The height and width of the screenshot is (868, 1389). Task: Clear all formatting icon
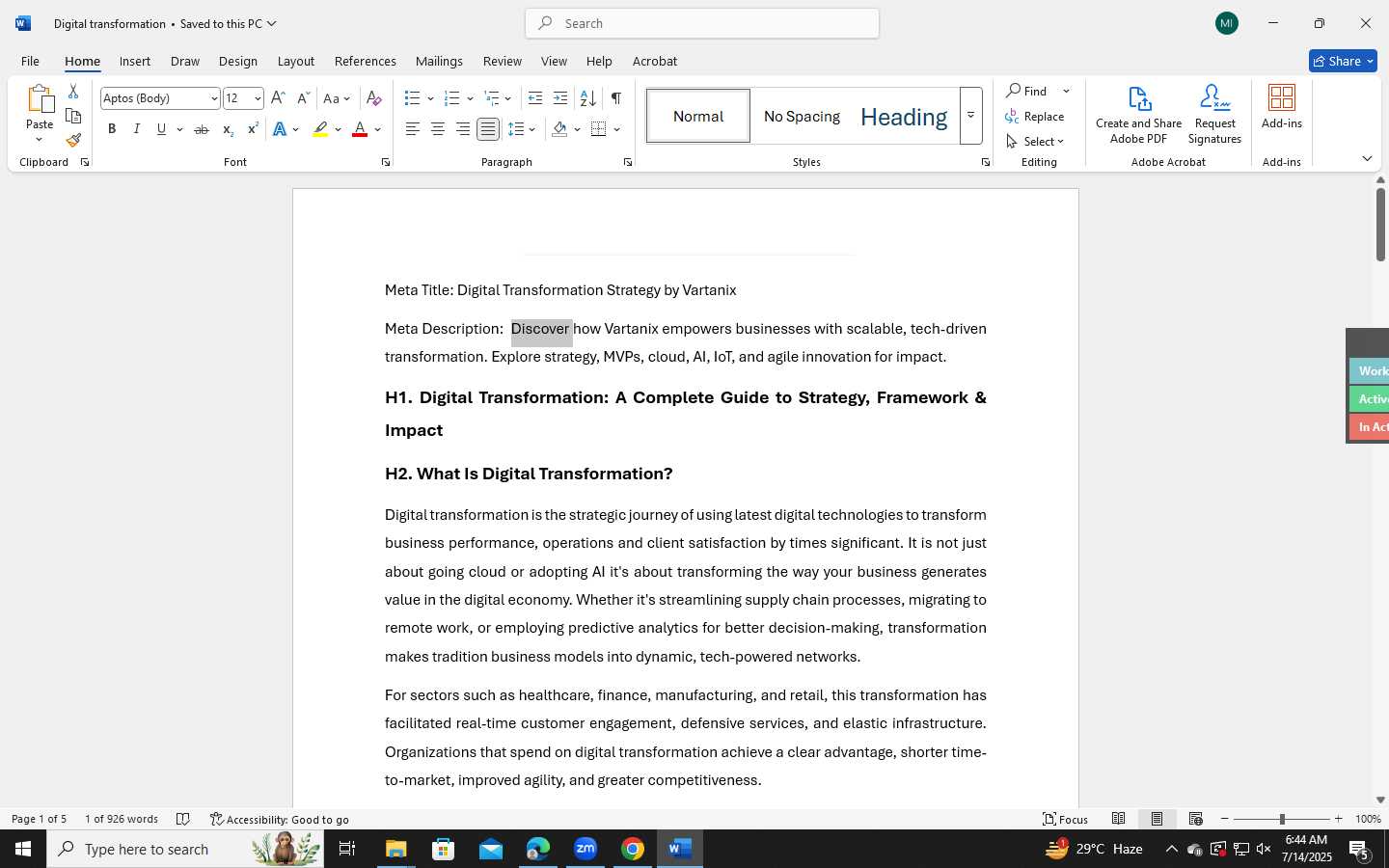(374, 98)
